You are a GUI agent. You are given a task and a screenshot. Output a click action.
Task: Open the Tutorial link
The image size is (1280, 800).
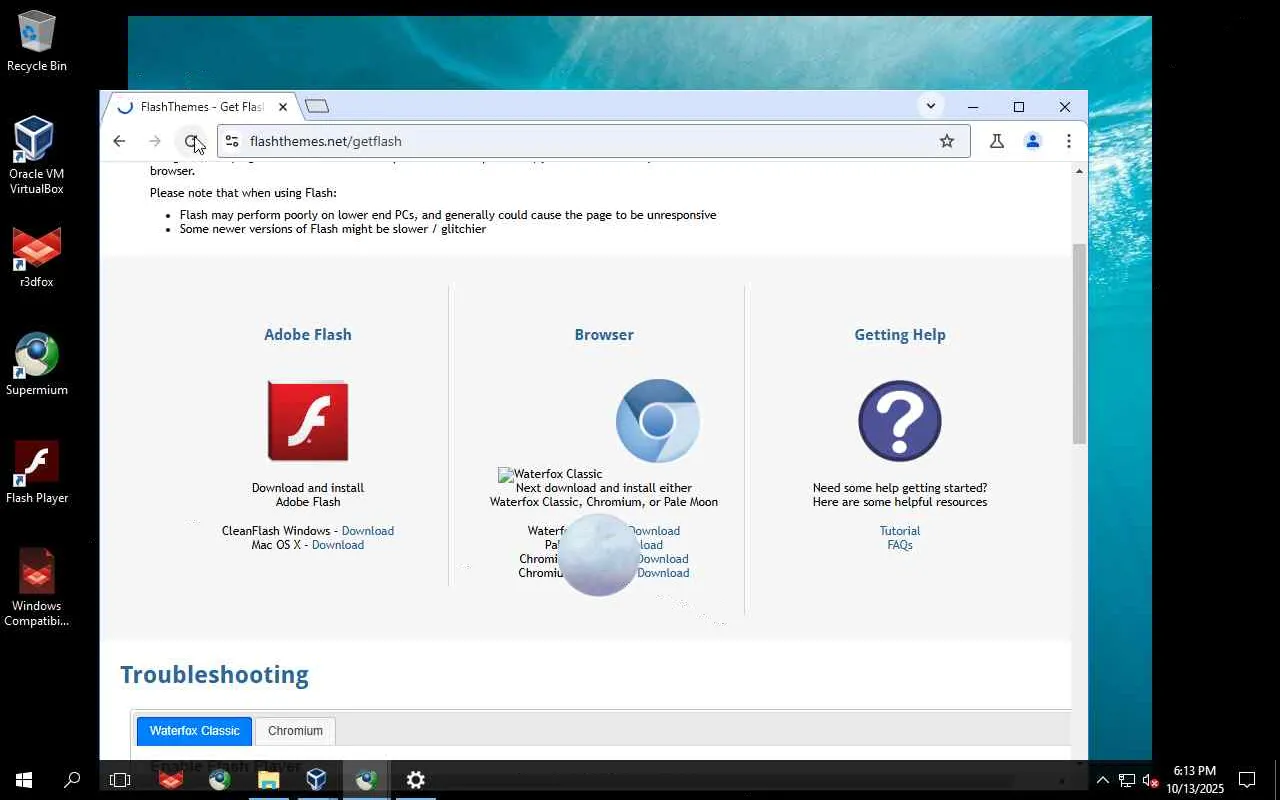900,531
